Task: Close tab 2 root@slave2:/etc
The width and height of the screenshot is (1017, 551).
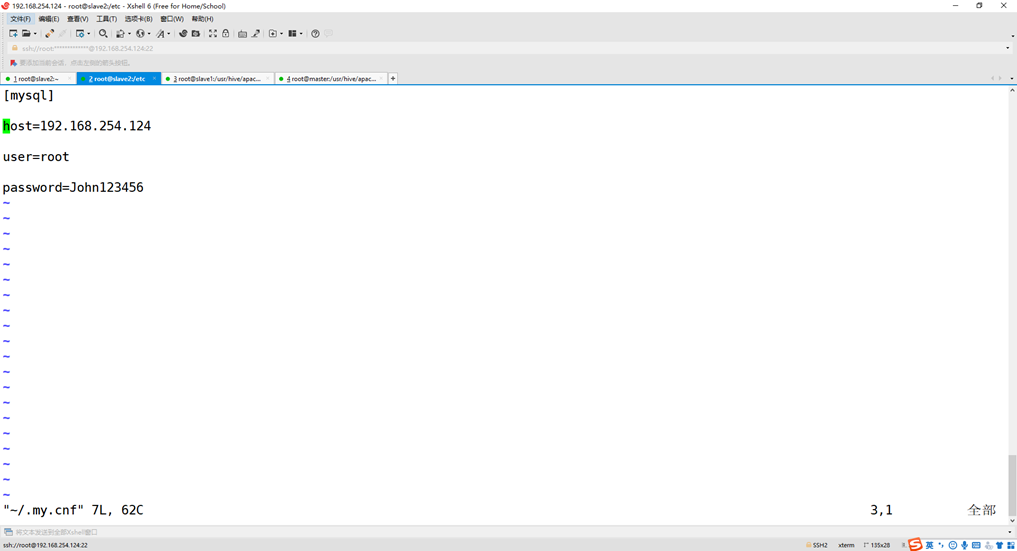Action: point(154,78)
